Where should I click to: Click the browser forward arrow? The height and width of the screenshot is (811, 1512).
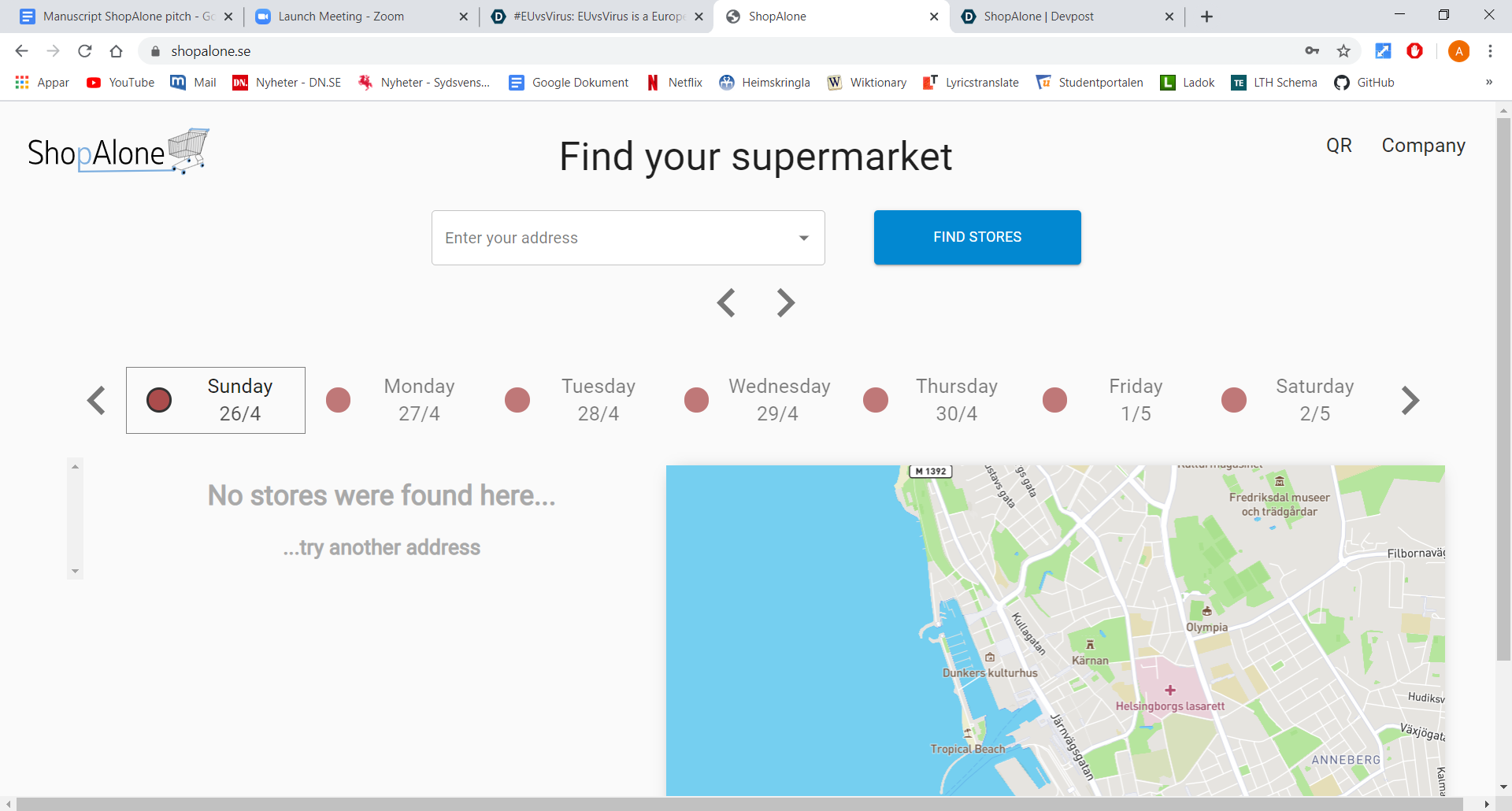(53, 51)
